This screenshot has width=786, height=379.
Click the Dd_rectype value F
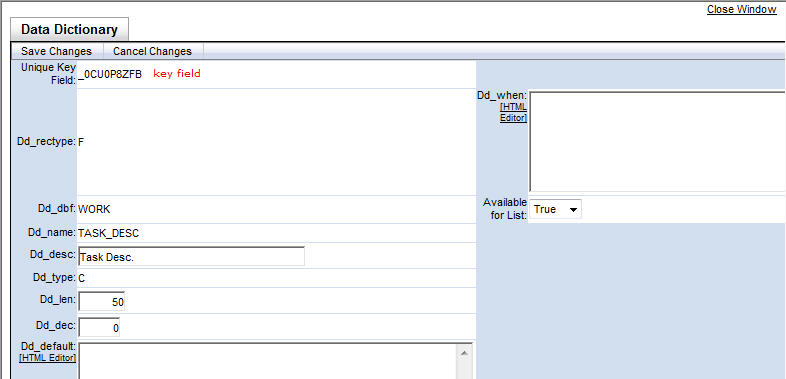pos(81,142)
